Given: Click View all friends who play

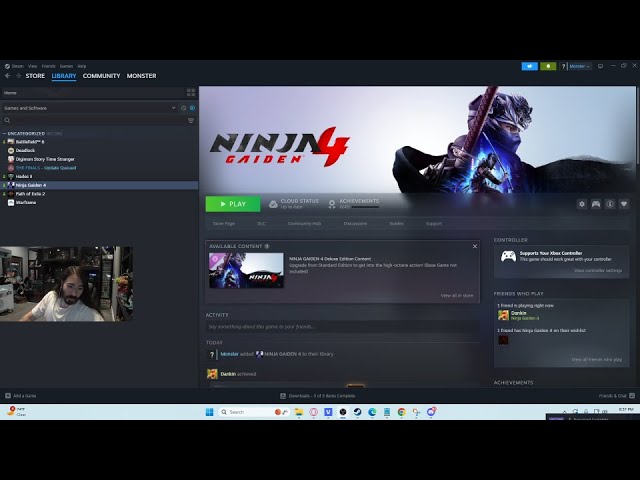Looking at the screenshot, I should (x=597, y=360).
